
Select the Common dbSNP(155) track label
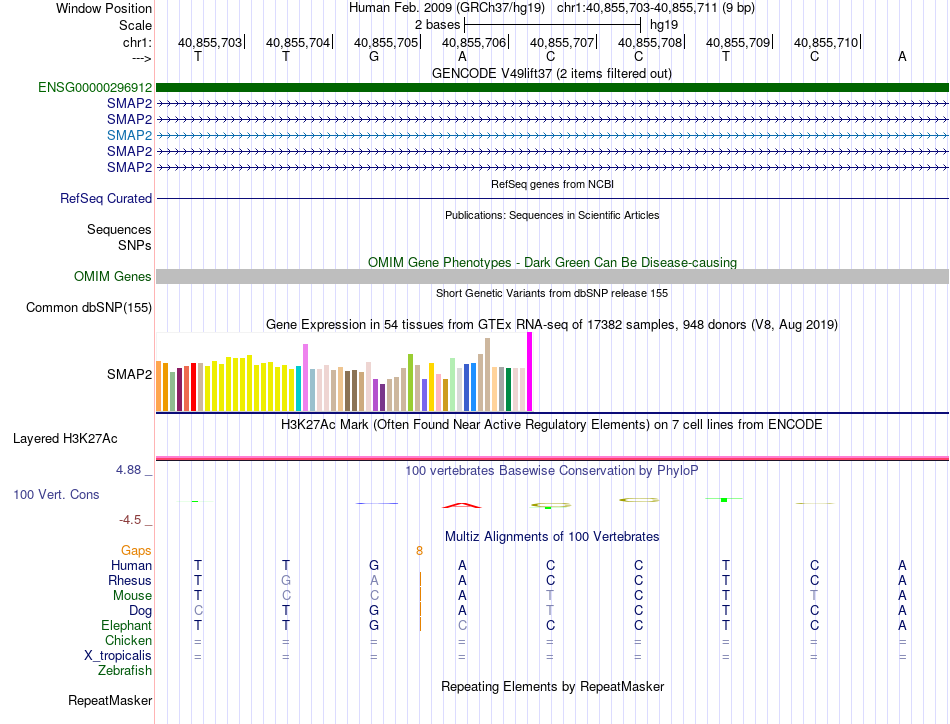89,307
